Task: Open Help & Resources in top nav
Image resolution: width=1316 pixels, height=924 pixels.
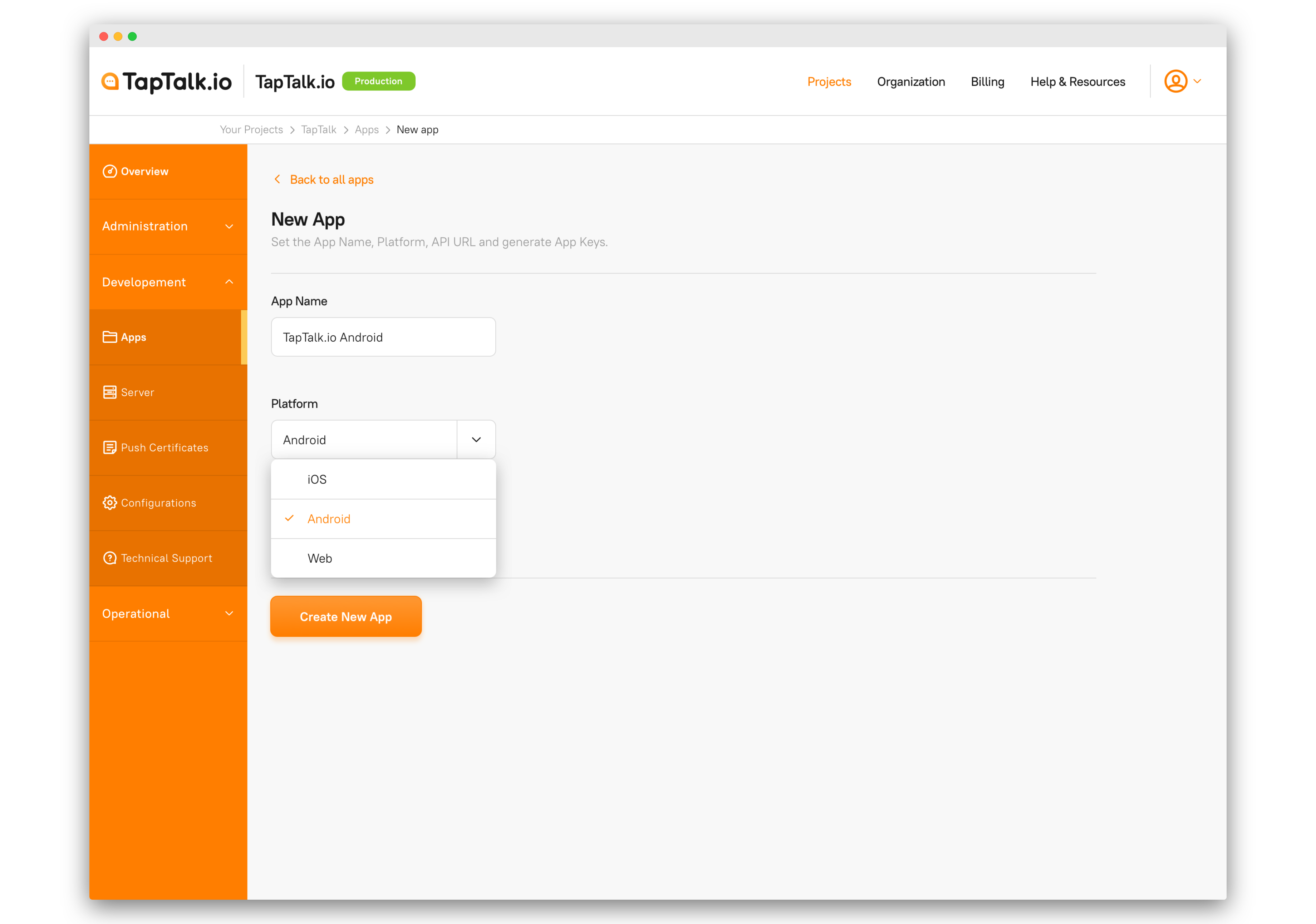Action: tap(1077, 81)
